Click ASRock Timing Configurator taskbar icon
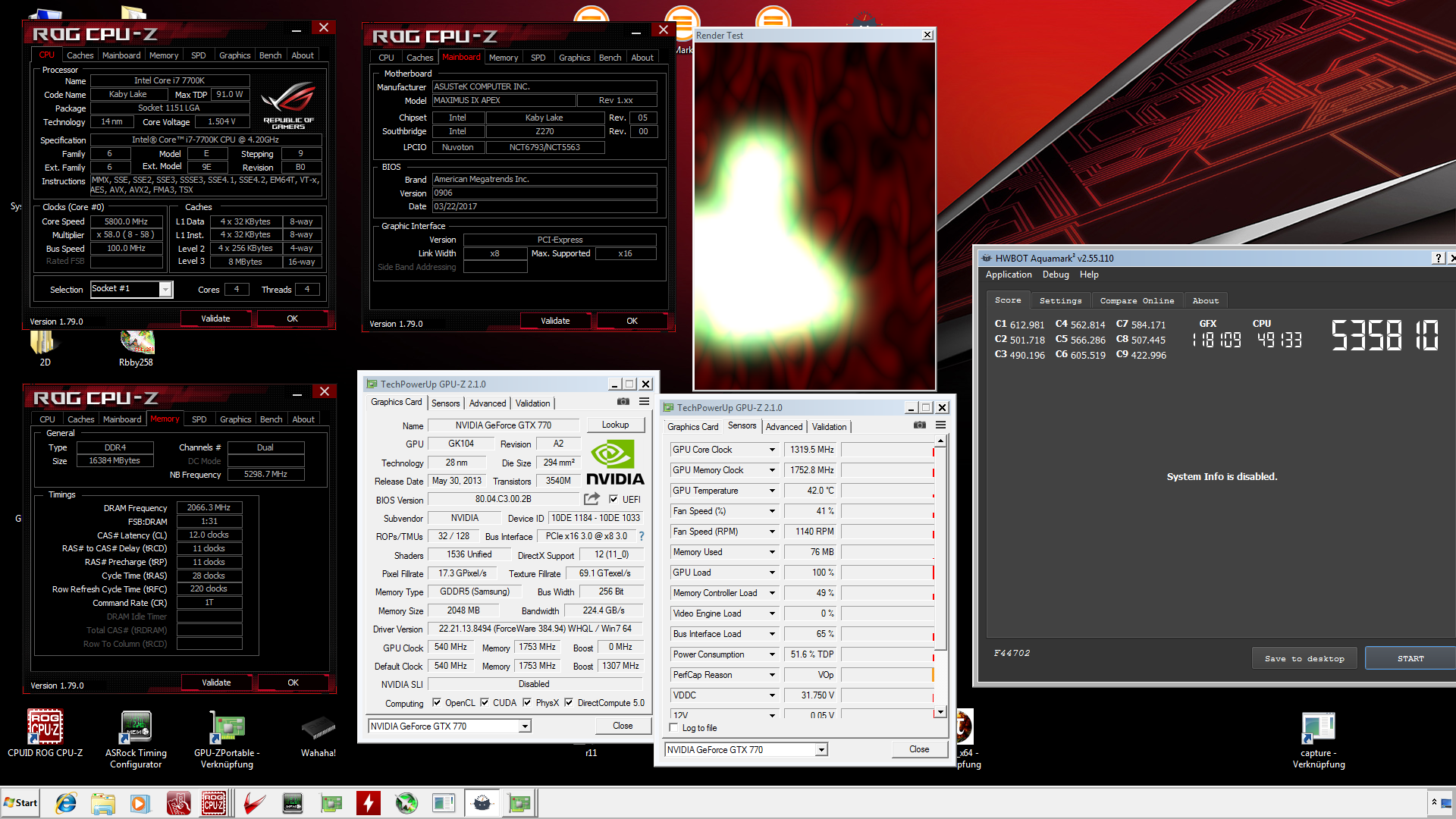Screen dimensions: 1456x819 293,803
